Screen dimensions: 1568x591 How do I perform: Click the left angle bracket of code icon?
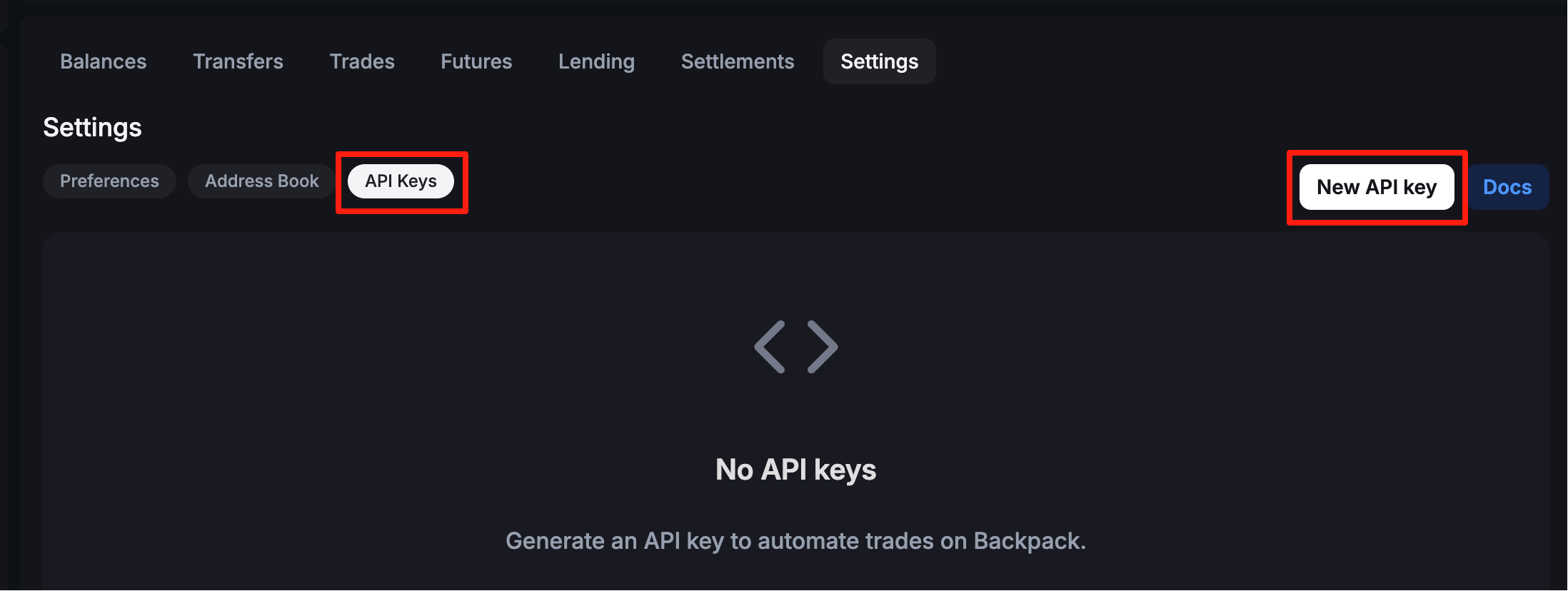coord(770,347)
